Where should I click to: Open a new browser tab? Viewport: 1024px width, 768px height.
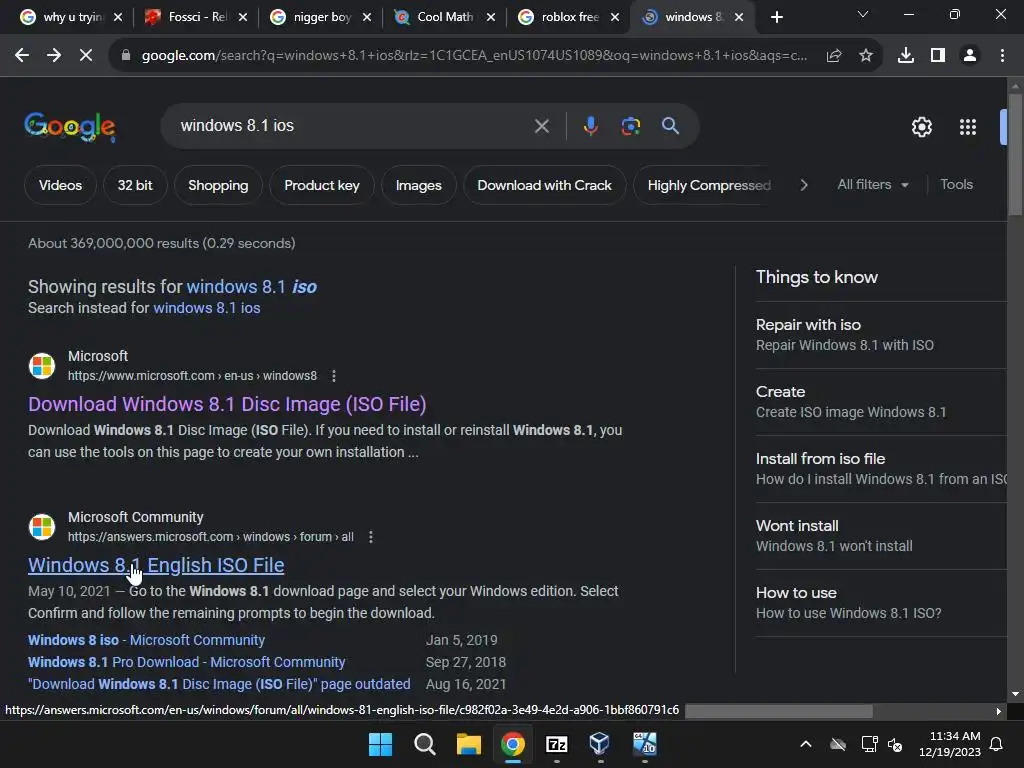click(x=776, y=17)
